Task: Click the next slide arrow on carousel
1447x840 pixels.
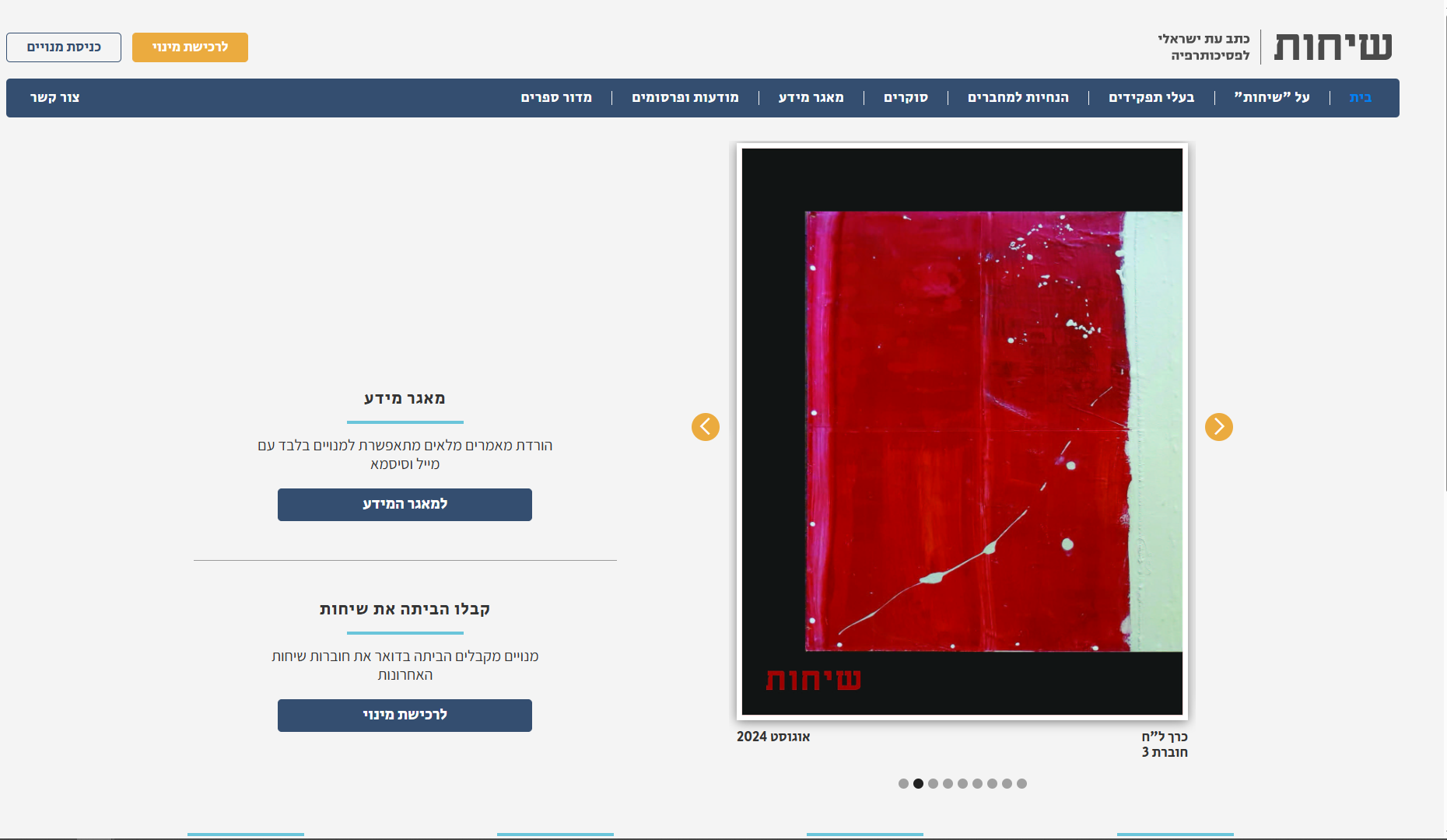Action: tap(1218, 427)
